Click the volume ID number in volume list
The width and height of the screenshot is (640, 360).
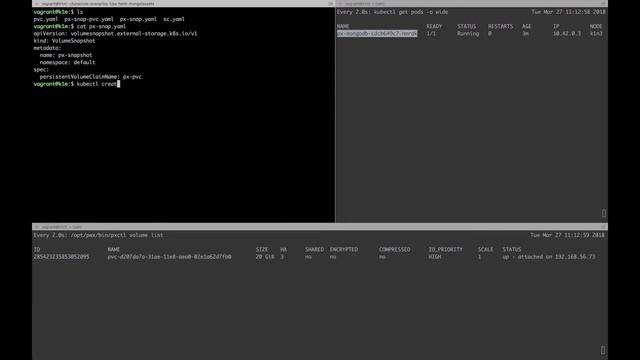(x=61, y=257)
